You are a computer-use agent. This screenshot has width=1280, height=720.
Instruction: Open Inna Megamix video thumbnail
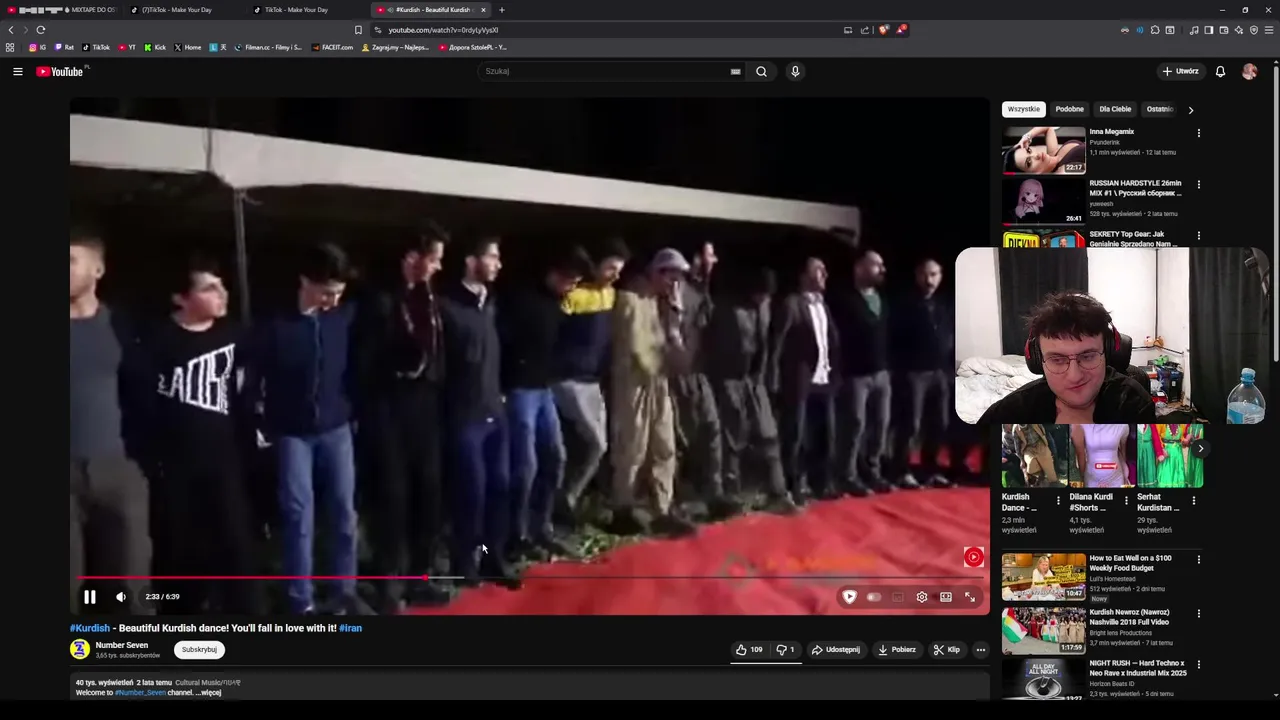pos(1044,150)
